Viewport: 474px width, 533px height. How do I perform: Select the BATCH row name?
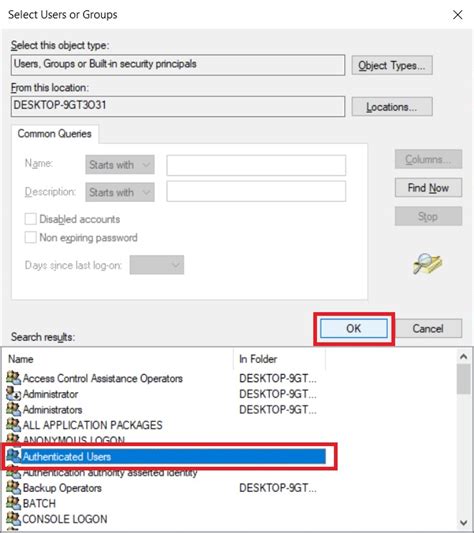click(39, 503)
